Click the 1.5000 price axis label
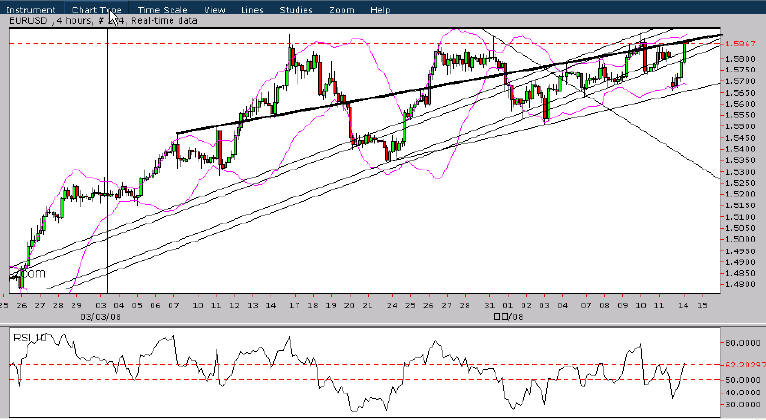The image size is (766, 420). pyautogui.click(x=740, y=239)
